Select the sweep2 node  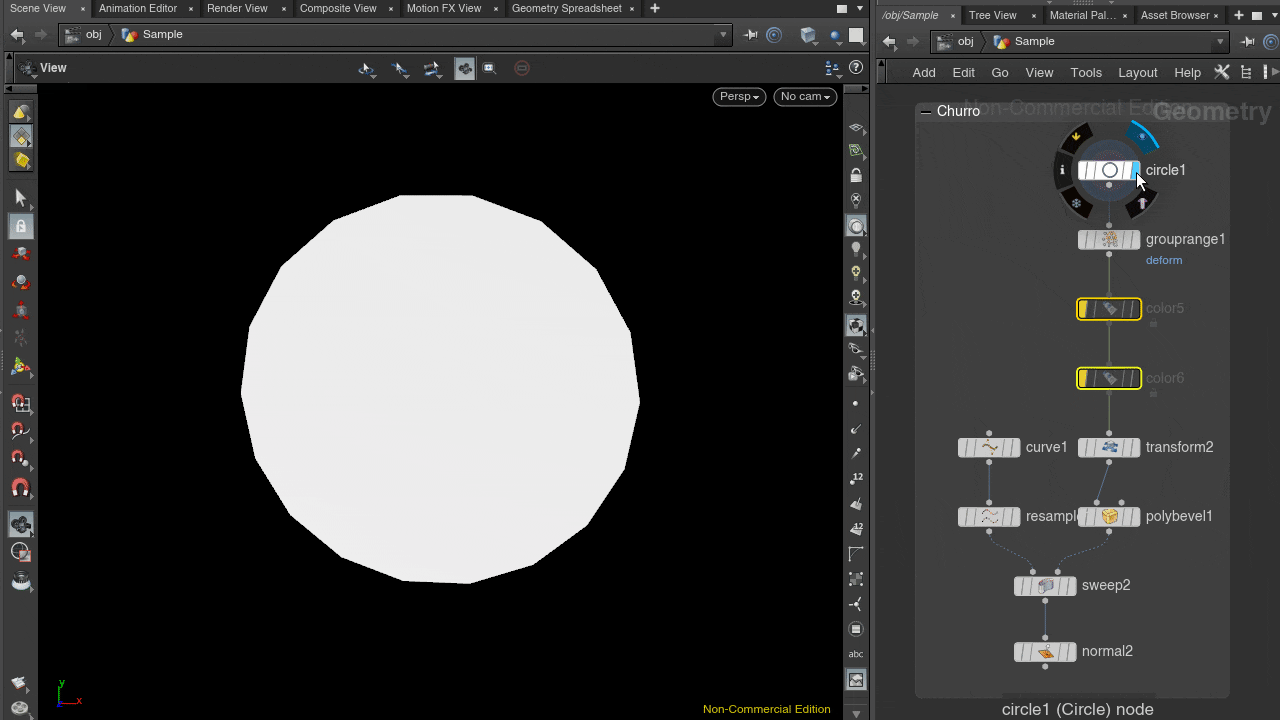pyautogui.click(x=1045, y=586)
